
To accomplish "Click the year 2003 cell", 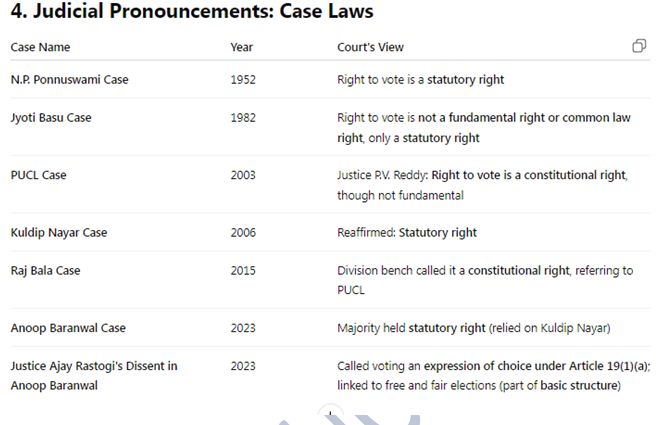I will click(243, 175).
